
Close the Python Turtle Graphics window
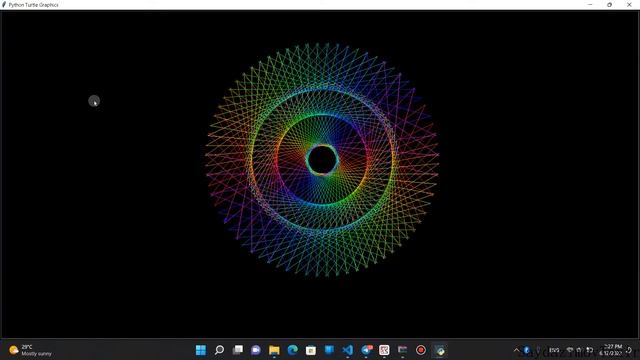click(629, 4)
